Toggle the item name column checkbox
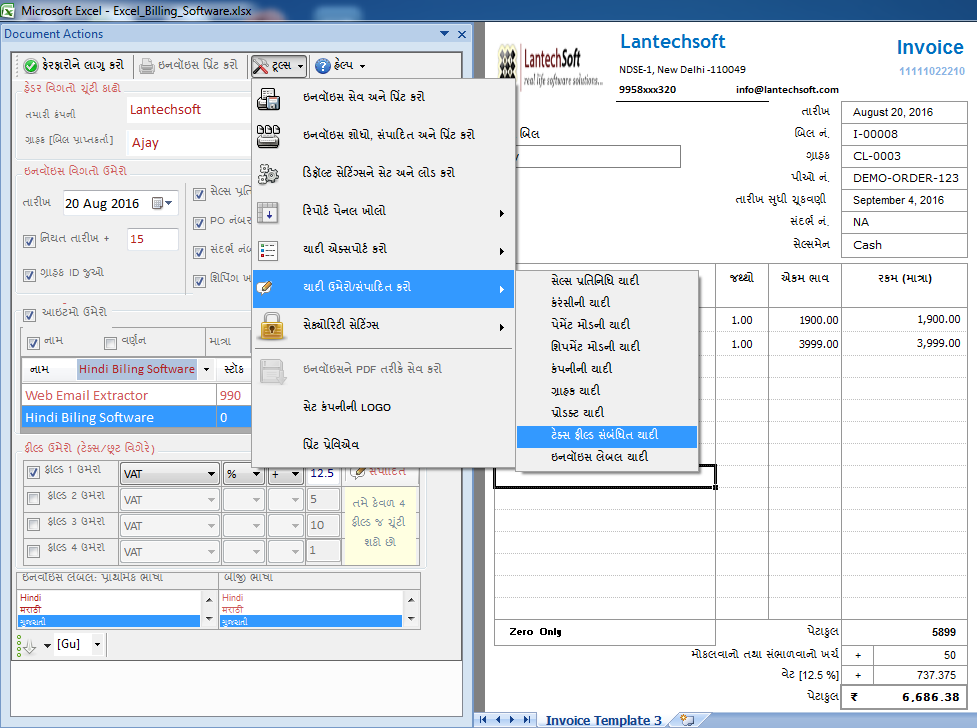This screenshot has height=728, width=977. coord(34,343)
